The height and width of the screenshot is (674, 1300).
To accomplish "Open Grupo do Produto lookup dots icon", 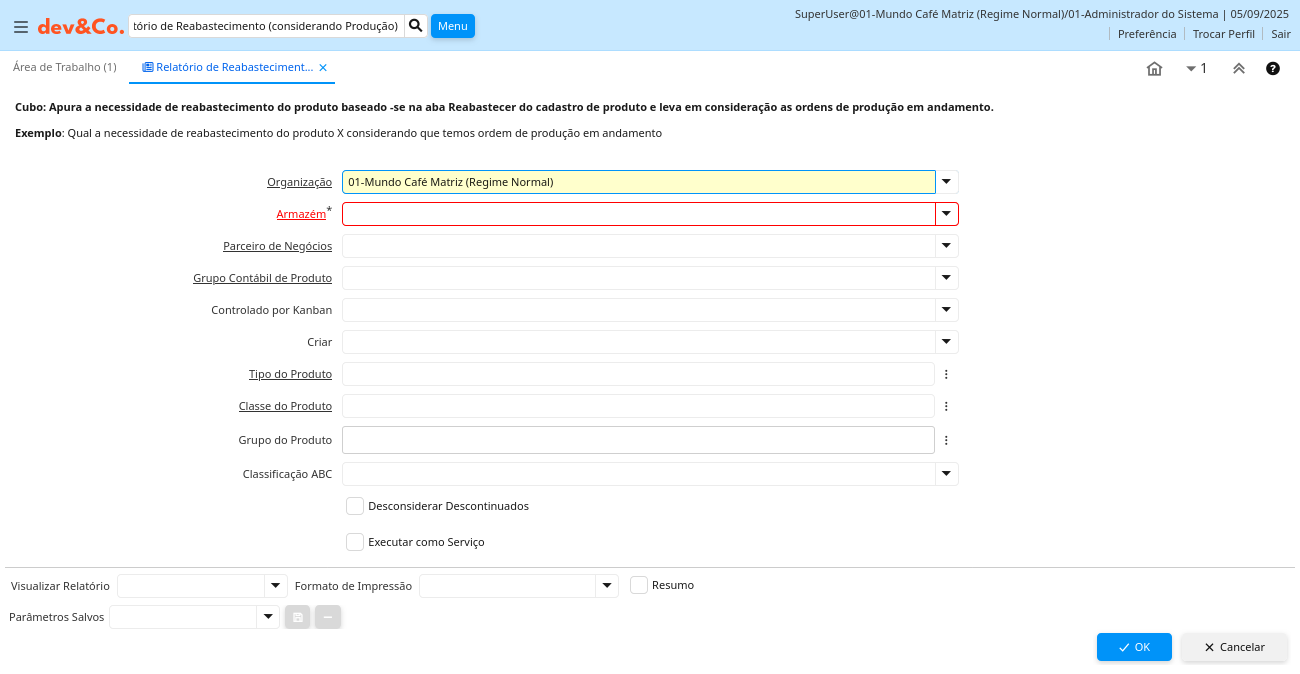I will (946, 440).
